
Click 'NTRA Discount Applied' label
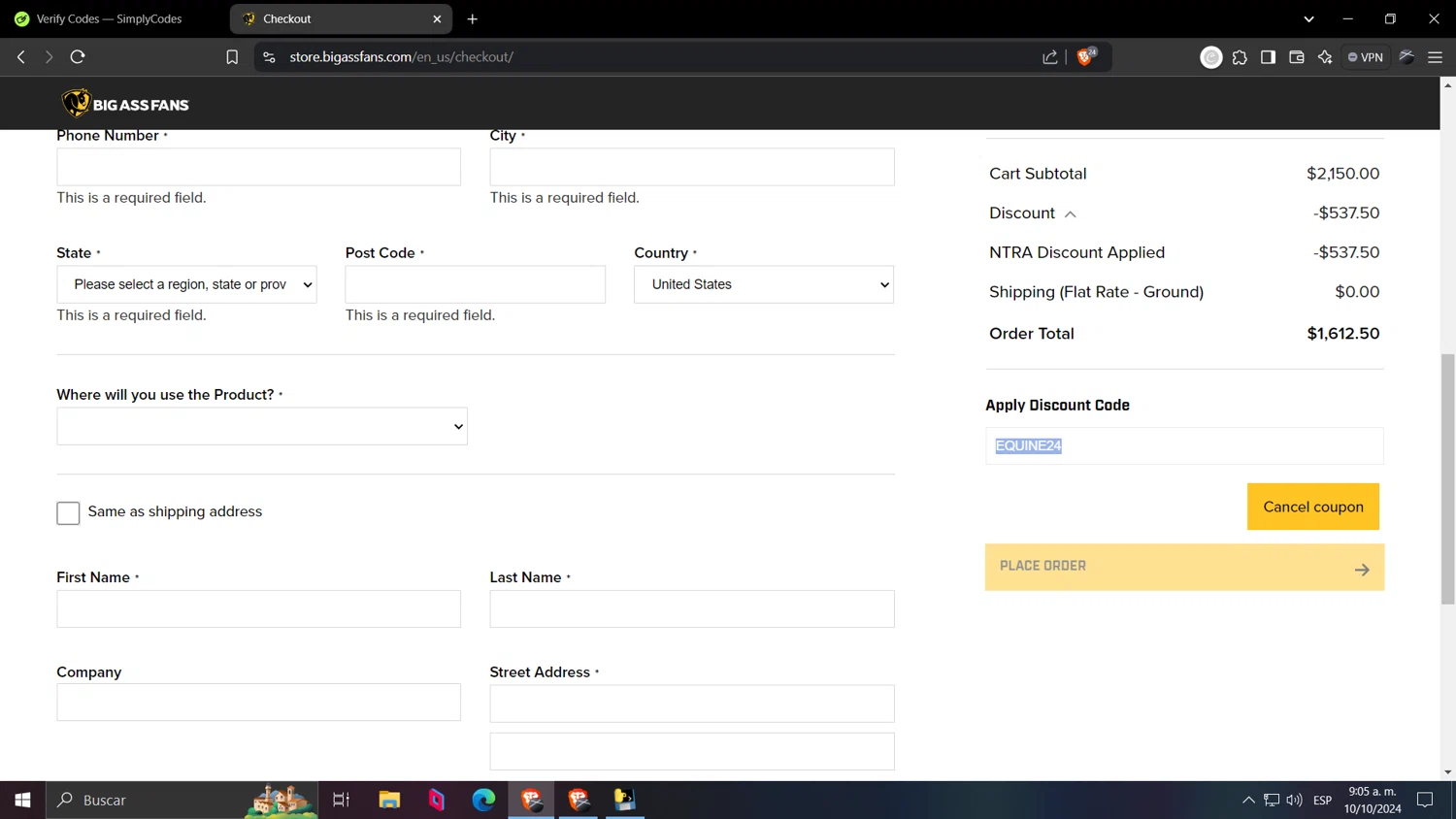point(1076,252)
